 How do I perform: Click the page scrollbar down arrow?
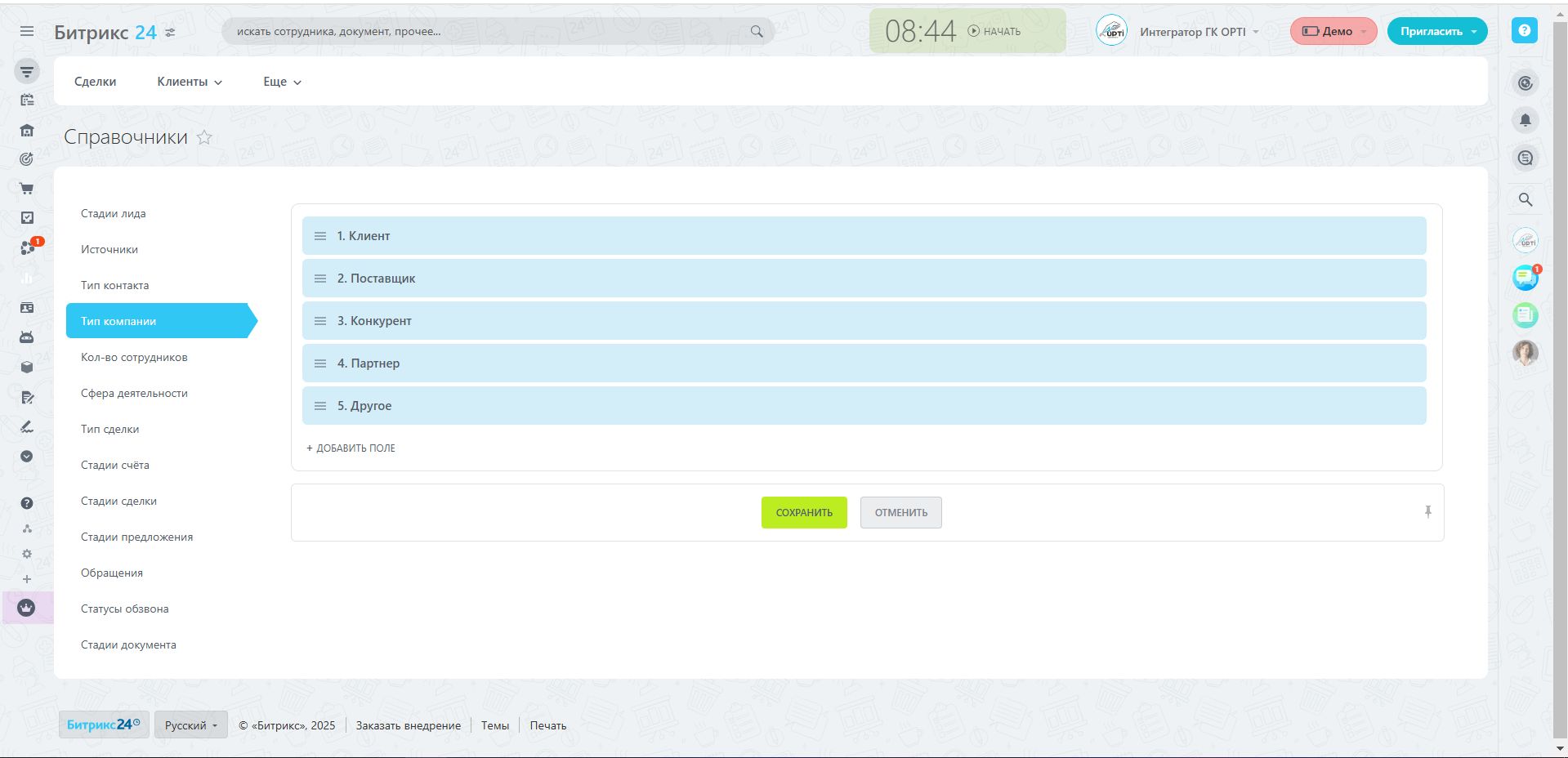[1560, 749]
